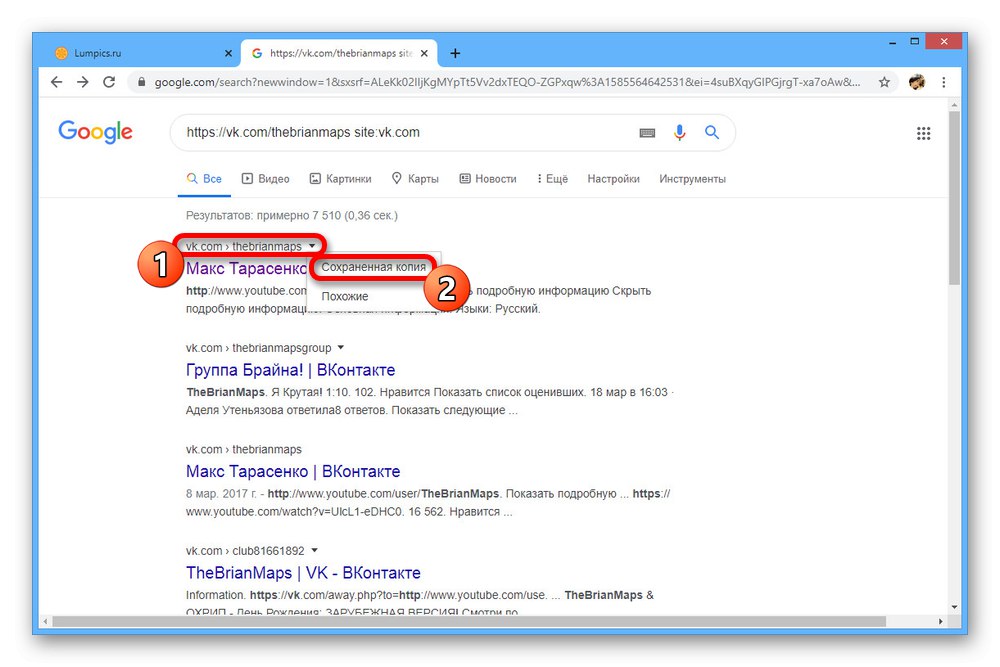Click the horizontal scrollbar thumb
Screen dimensions: 1000x667
[x=469, y=621]
